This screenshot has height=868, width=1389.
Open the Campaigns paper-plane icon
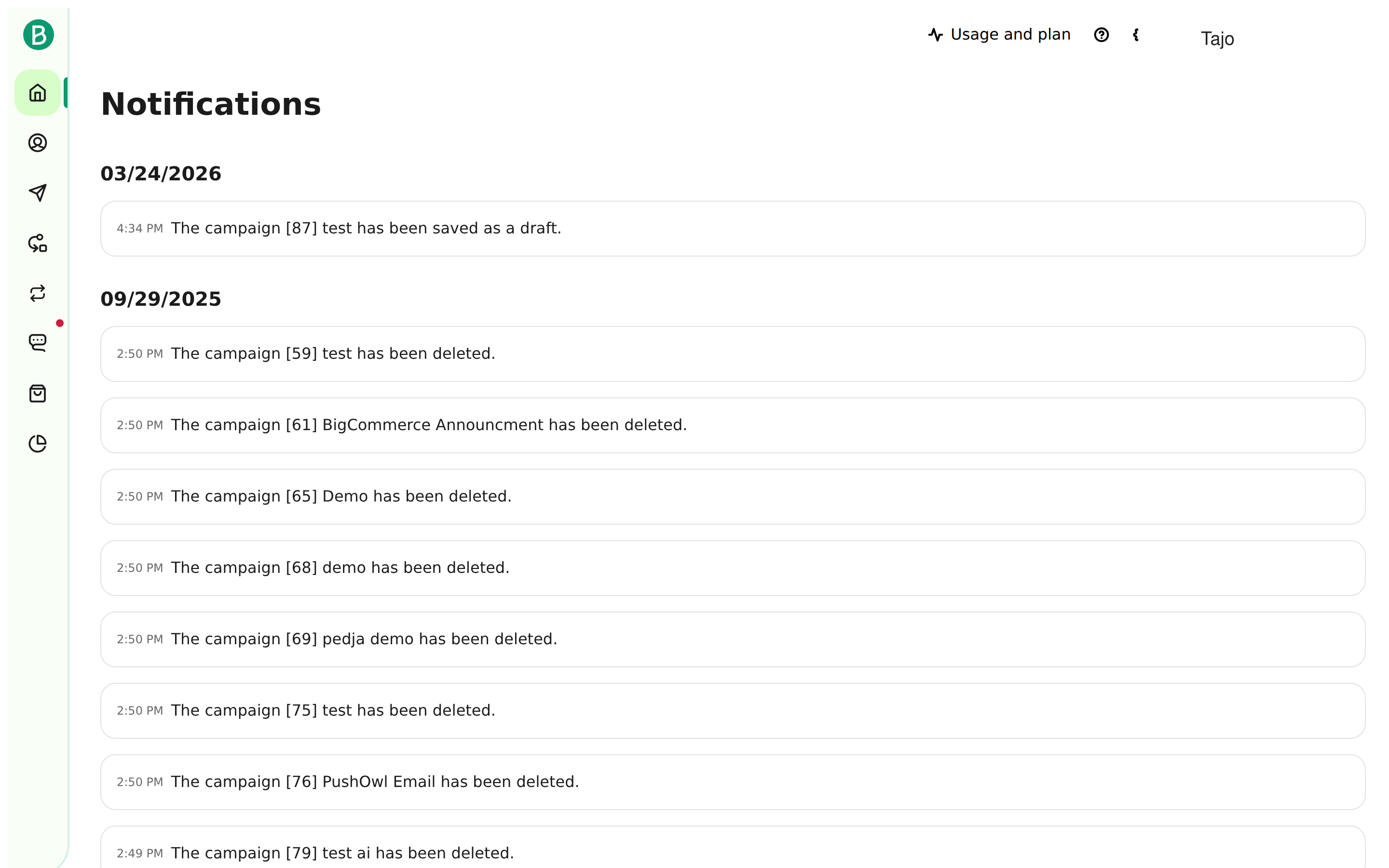click(x=38, y=193)
